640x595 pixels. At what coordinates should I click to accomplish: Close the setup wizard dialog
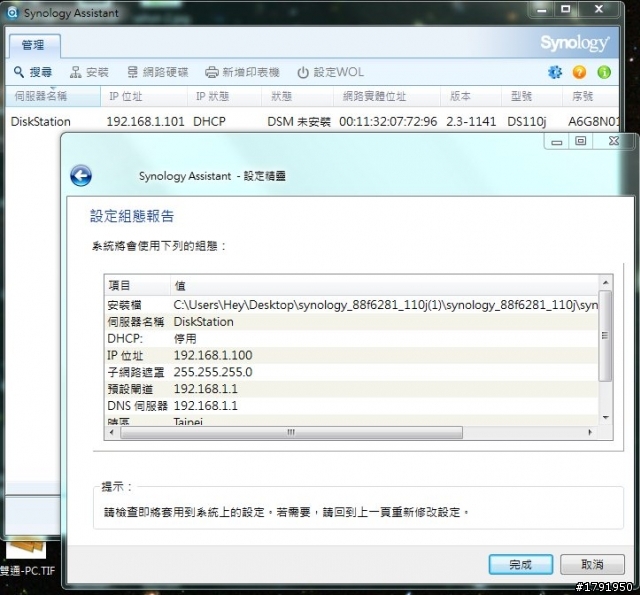pos(614,141)
